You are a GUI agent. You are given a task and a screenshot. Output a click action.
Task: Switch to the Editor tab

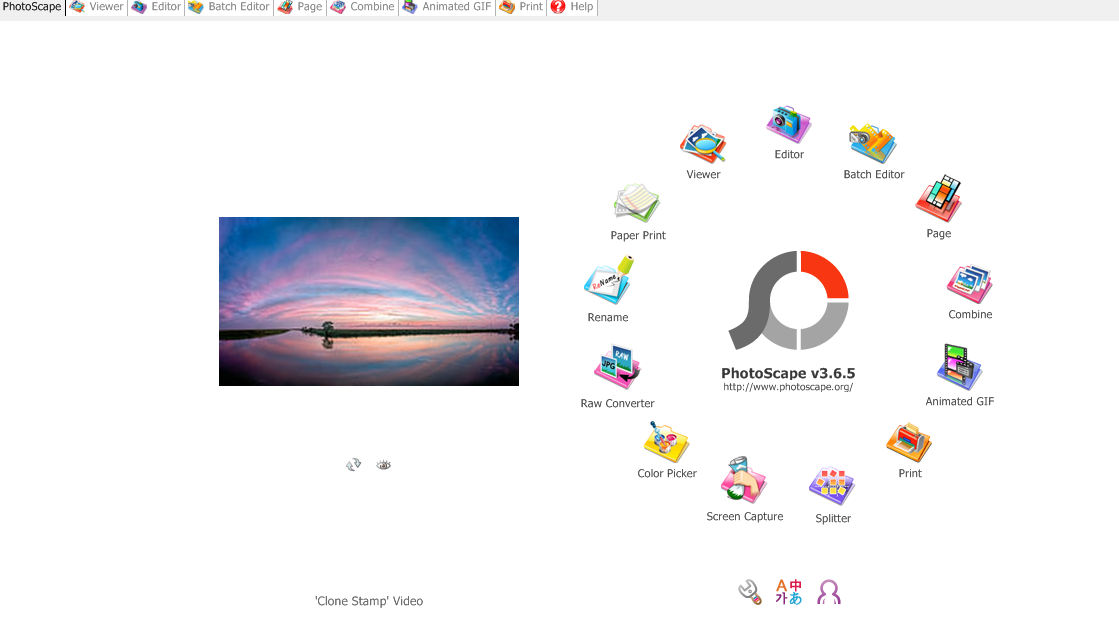pos(156,7)
